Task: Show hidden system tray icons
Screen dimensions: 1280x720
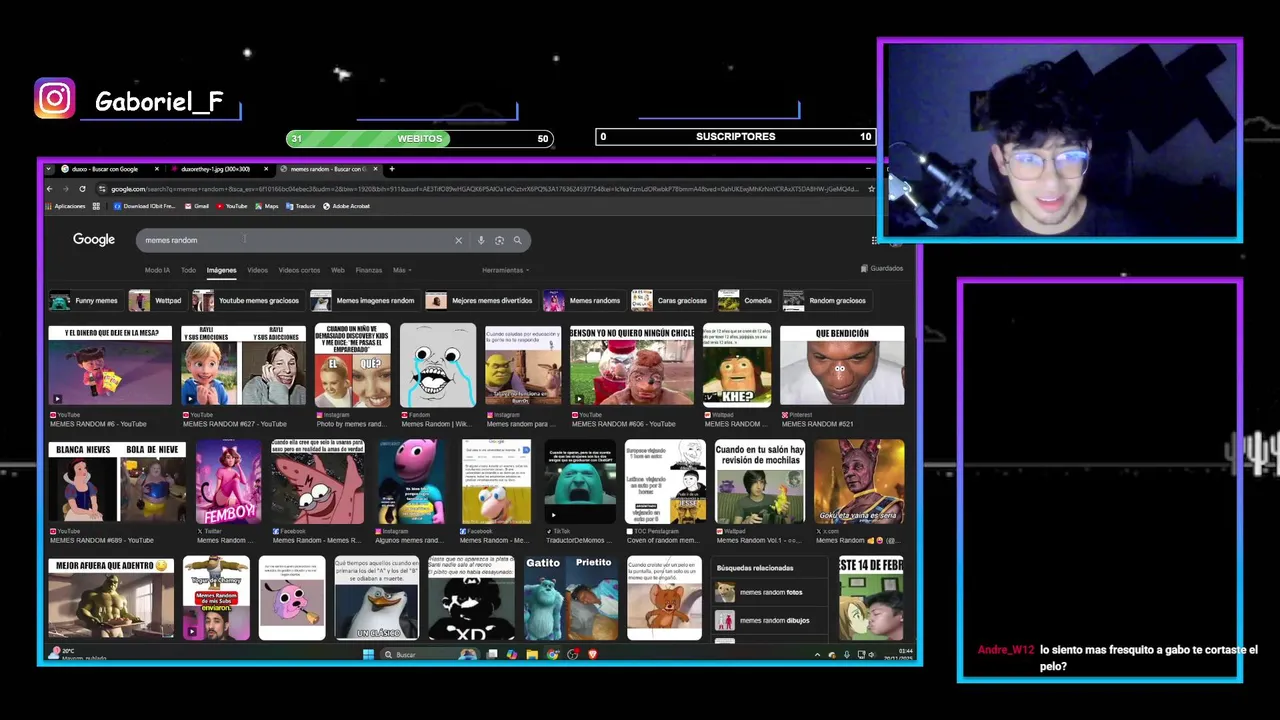Action: point(817,655)
